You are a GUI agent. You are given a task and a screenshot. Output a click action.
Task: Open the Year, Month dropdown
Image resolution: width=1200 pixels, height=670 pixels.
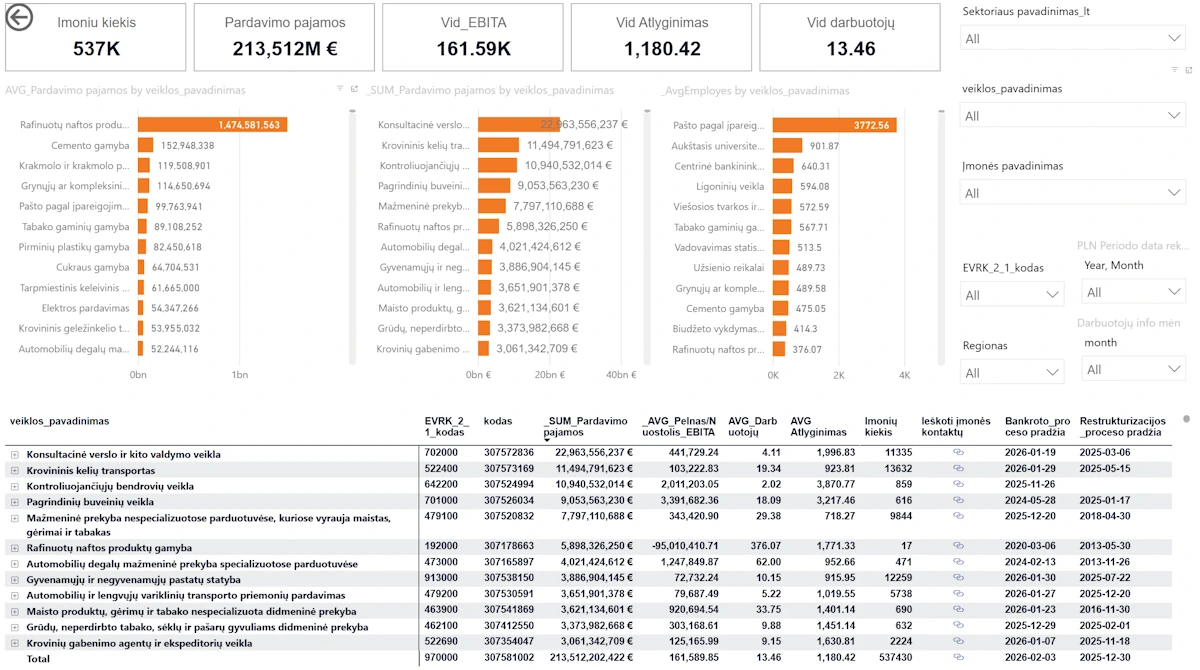click(x=1134, y=292)
